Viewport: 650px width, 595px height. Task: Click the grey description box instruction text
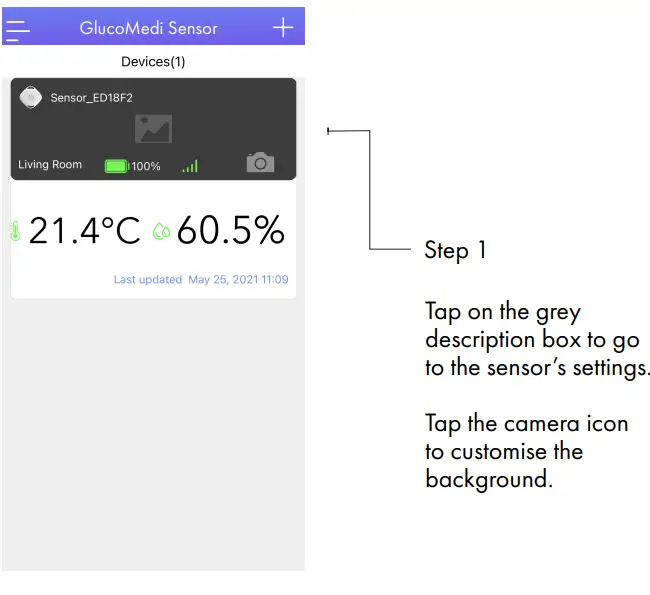tap(536, 339)
